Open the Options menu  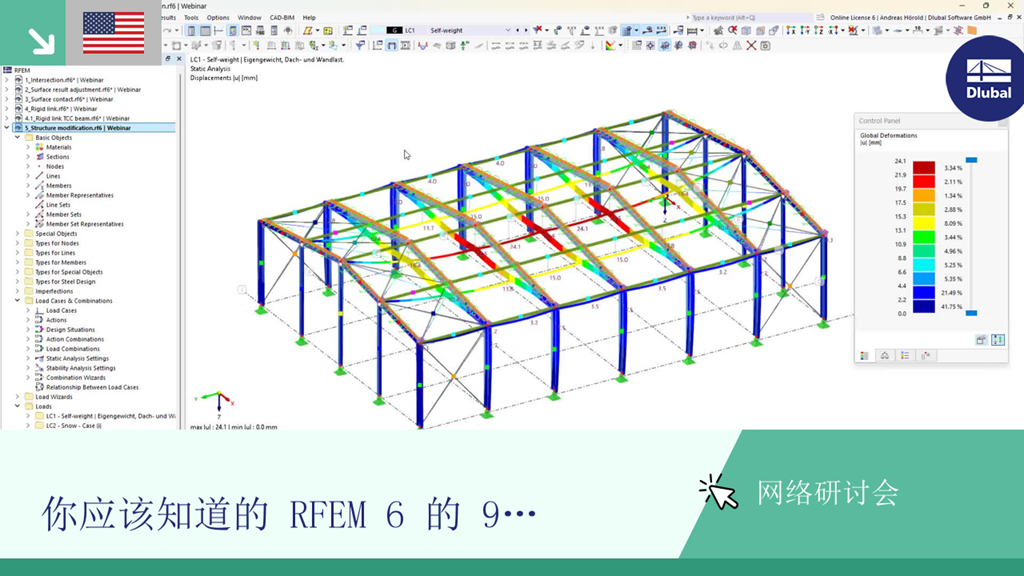coord(217,18)
